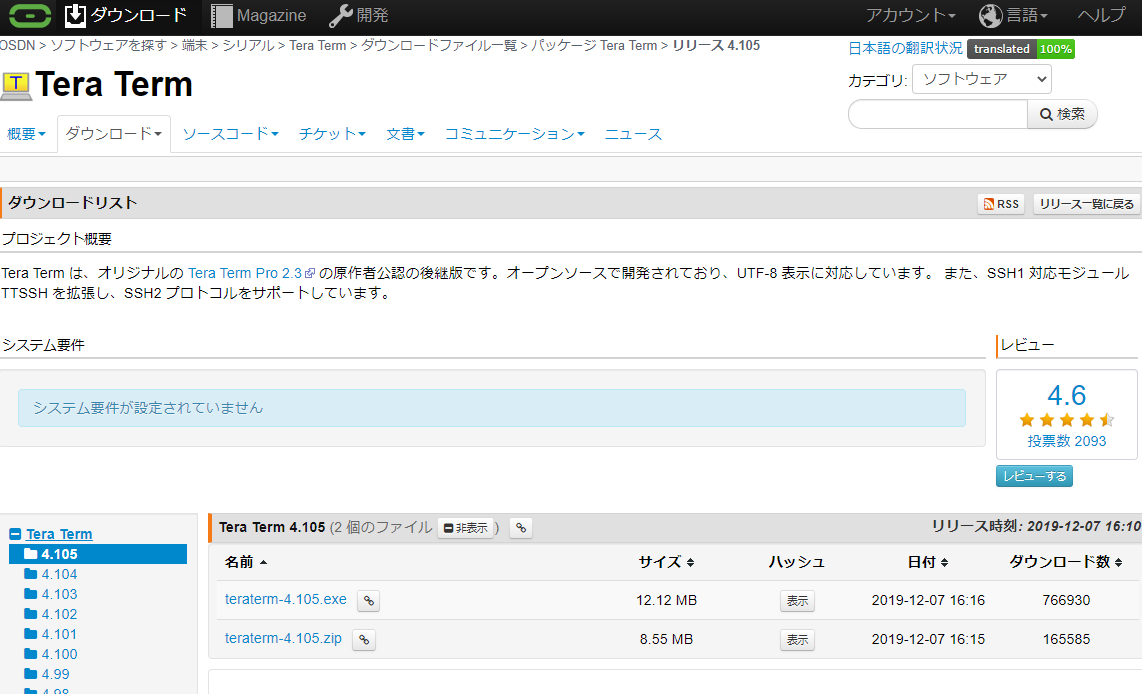Open シリアル breadcrumb link
The image size is (1142, 694).
click(x=248, y=45)
